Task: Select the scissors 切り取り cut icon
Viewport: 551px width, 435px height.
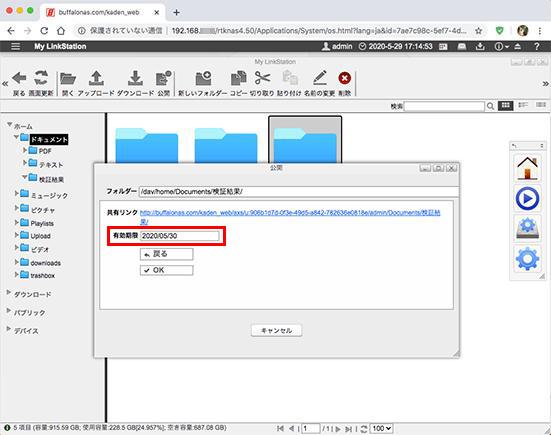Action: (x=262, y=78)
